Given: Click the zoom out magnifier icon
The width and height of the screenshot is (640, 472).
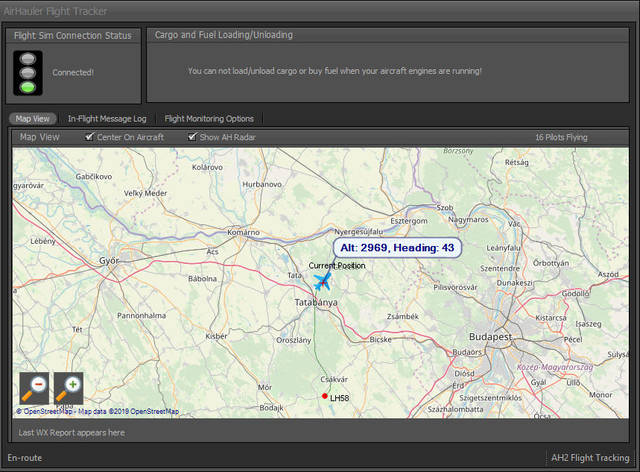Looking at the screenshot, I should click(x=34, y=388).
